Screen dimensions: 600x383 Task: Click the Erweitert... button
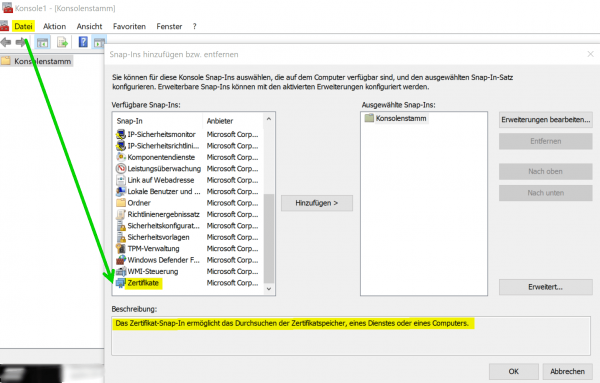point(546,287)
